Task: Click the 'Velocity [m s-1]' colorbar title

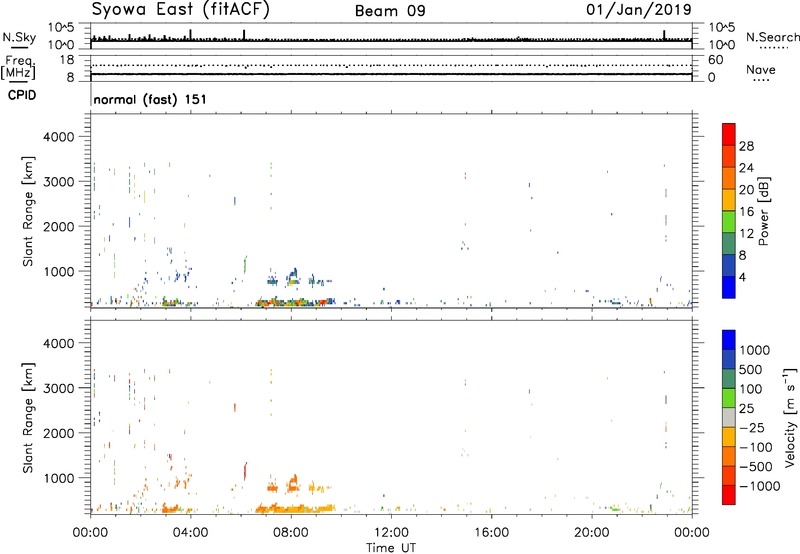Action: click(x=789, y=417)
